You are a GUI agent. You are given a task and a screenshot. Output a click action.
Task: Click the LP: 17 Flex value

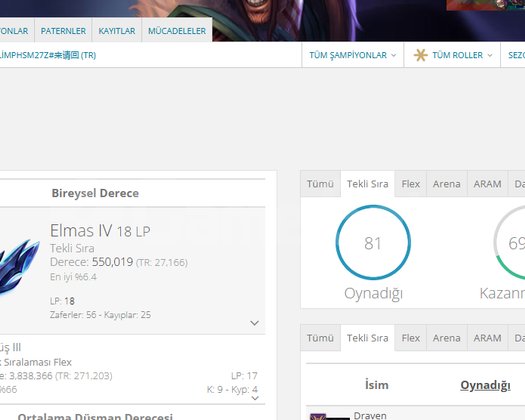[x=244, y=376]
